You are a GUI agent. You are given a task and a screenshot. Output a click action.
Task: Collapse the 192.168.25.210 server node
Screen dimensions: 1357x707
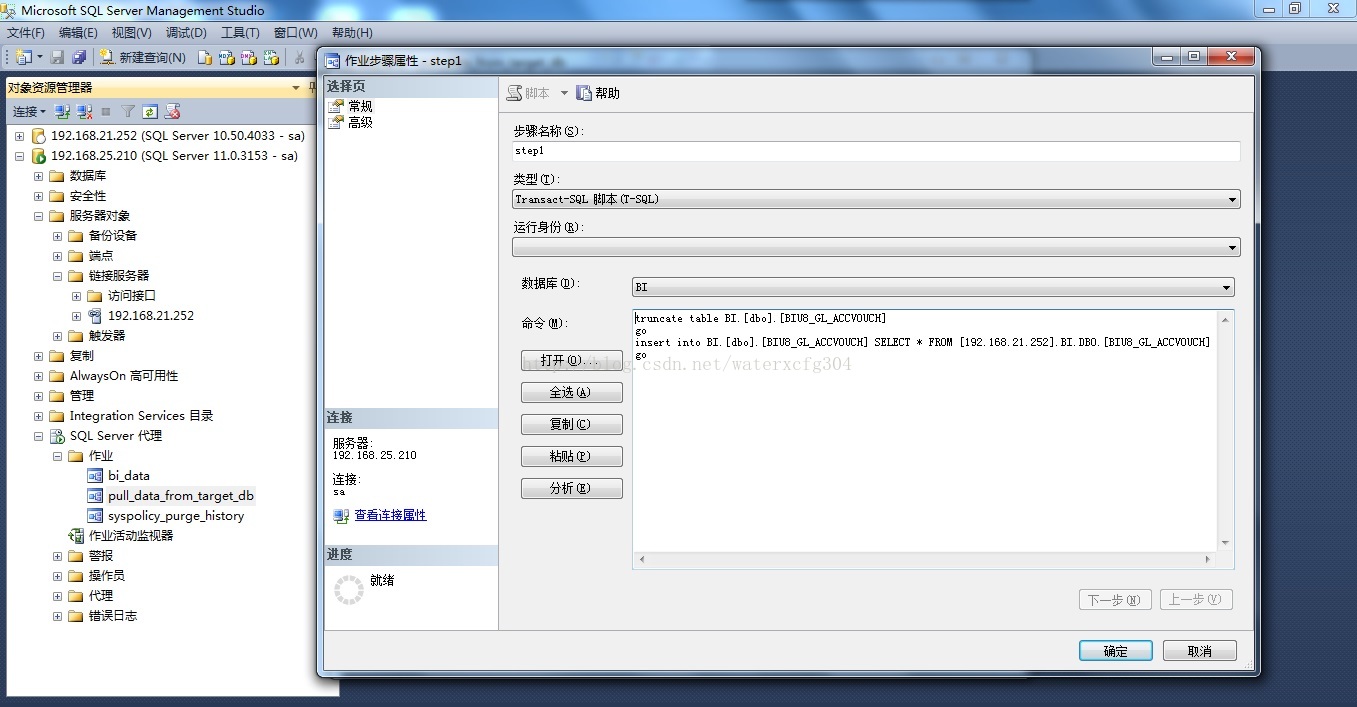click(x=19, y=156)
